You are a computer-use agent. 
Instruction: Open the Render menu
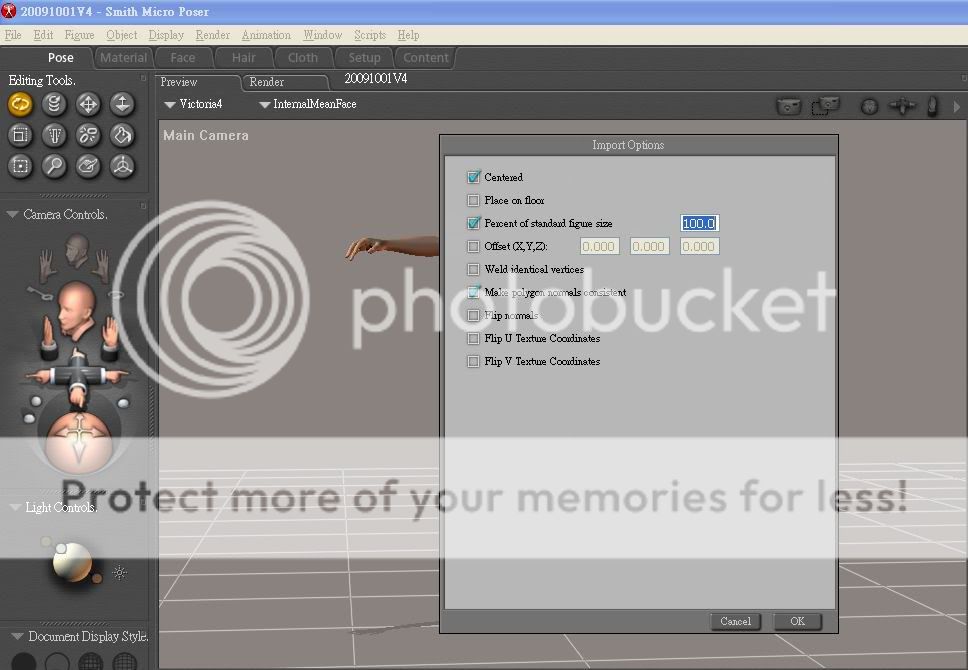pyautogui.click(x=212, y=35)
